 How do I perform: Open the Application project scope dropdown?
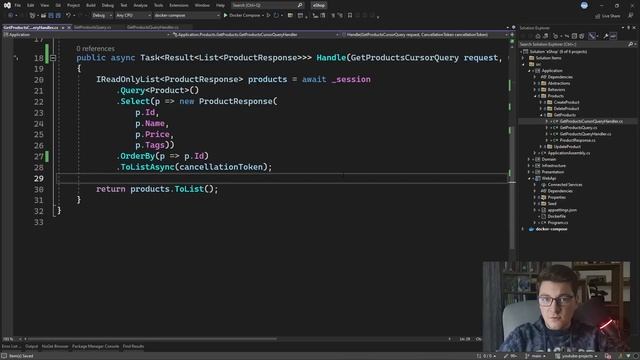point(86,35)
